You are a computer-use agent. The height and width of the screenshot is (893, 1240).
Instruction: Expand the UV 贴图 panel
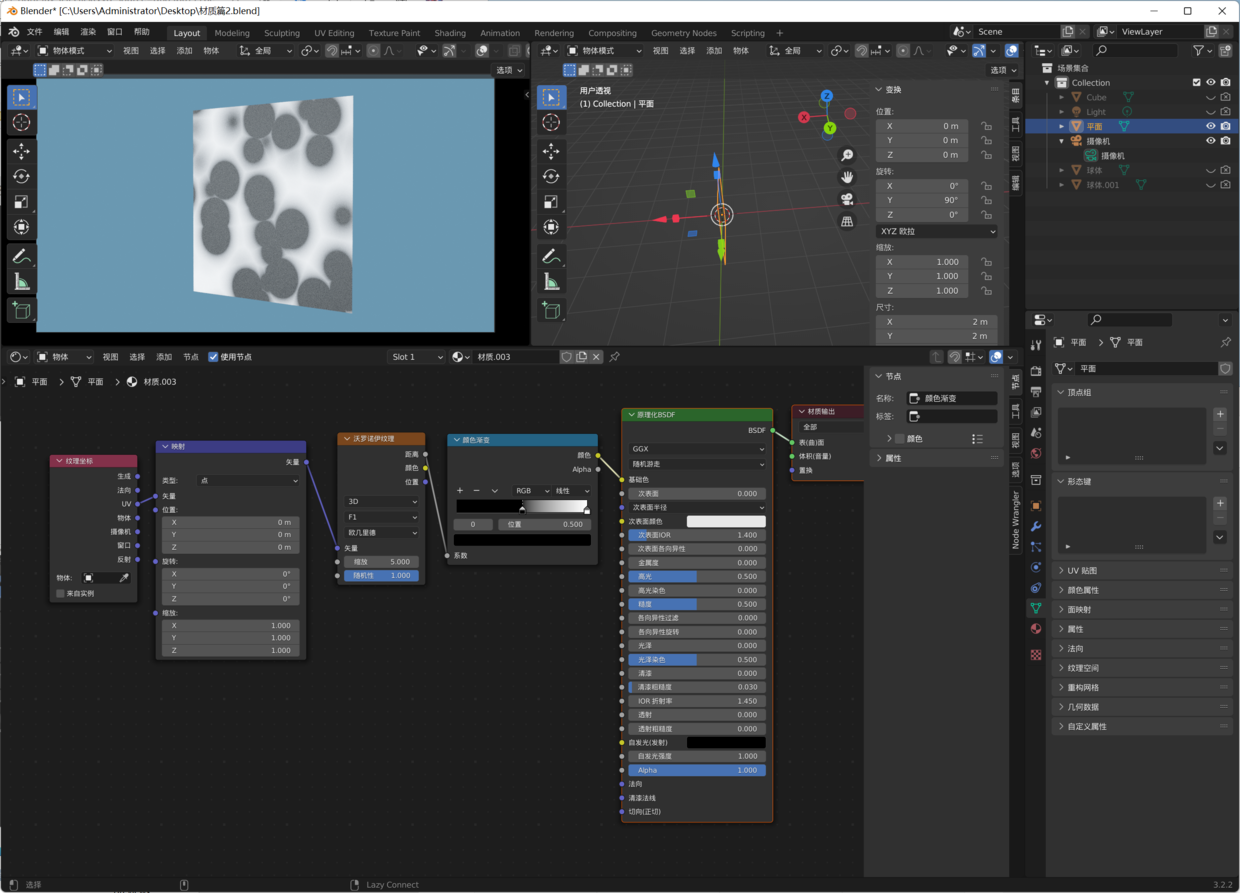1143,570
